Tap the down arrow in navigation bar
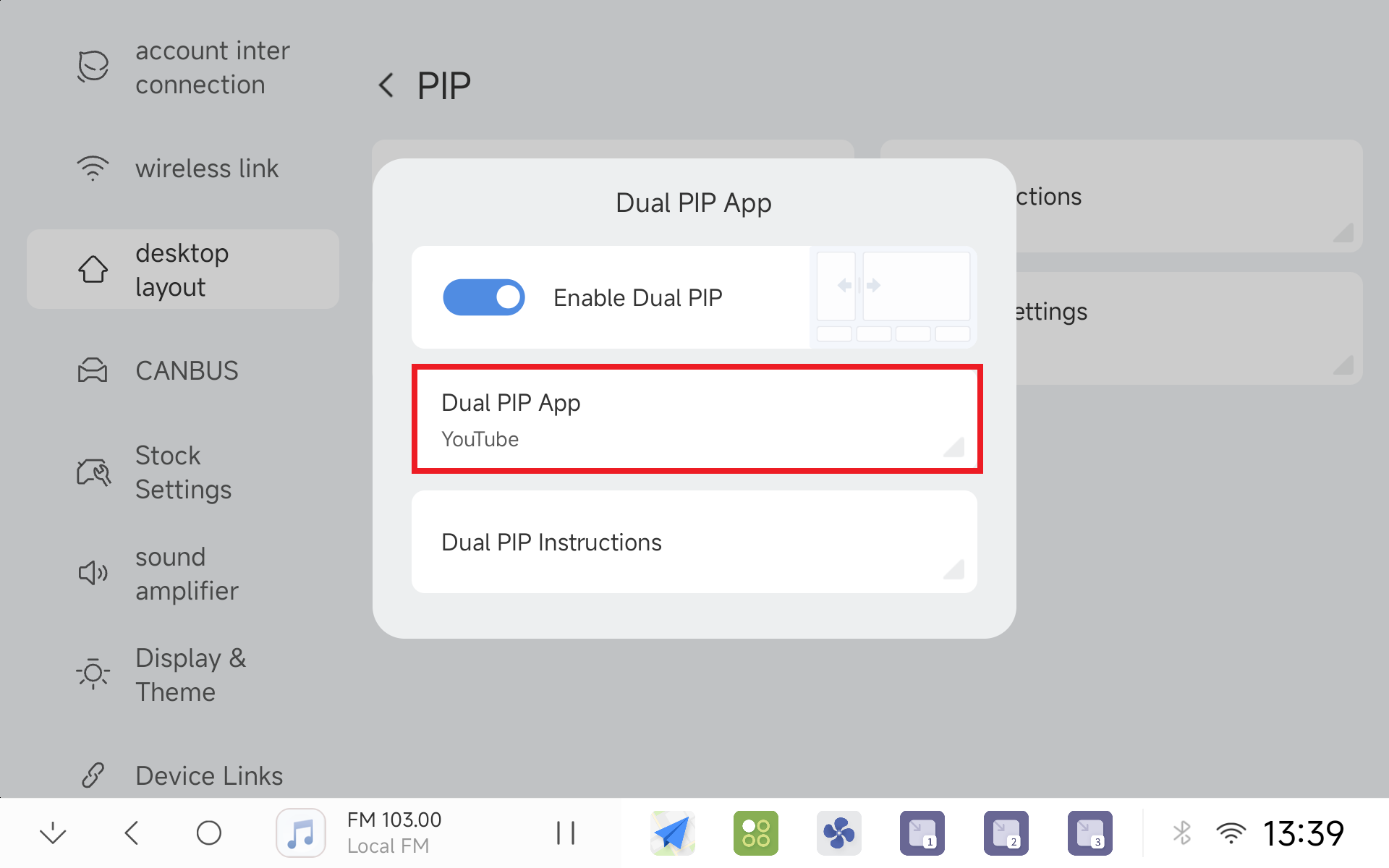The height and width of the screenshot is (868, 1389). click(x=53, y=833)
